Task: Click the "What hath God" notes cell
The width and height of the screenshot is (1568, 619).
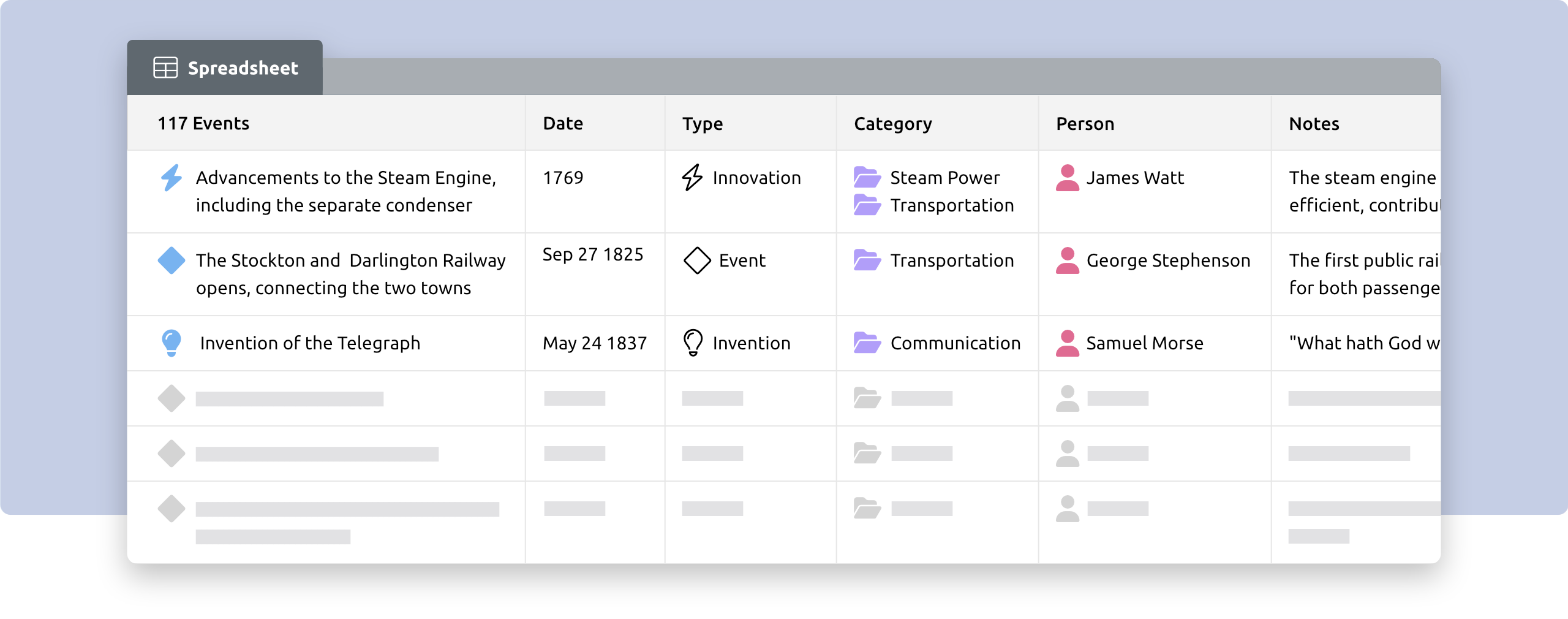Action: [1356, 343]
